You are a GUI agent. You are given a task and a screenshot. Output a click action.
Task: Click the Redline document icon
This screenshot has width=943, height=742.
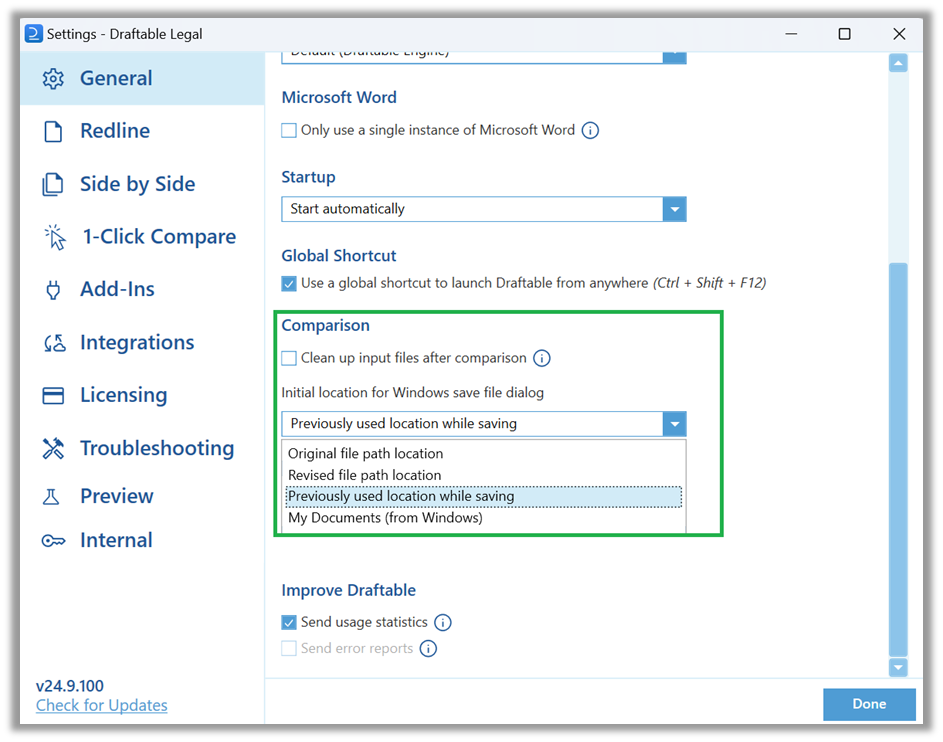point(53,131)
